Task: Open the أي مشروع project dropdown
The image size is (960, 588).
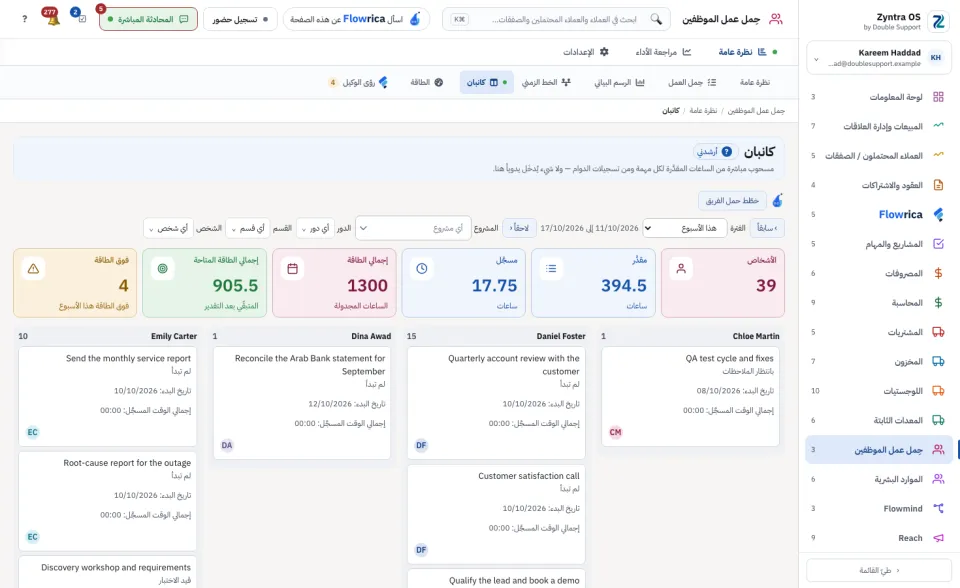Action: (413, 228)
